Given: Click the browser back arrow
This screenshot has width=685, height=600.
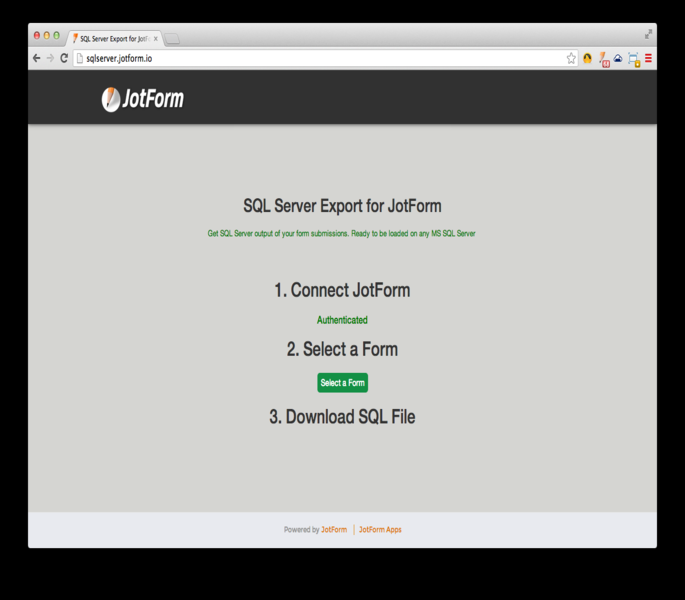Looking at the screenshot, I should [x=37, y=58].
